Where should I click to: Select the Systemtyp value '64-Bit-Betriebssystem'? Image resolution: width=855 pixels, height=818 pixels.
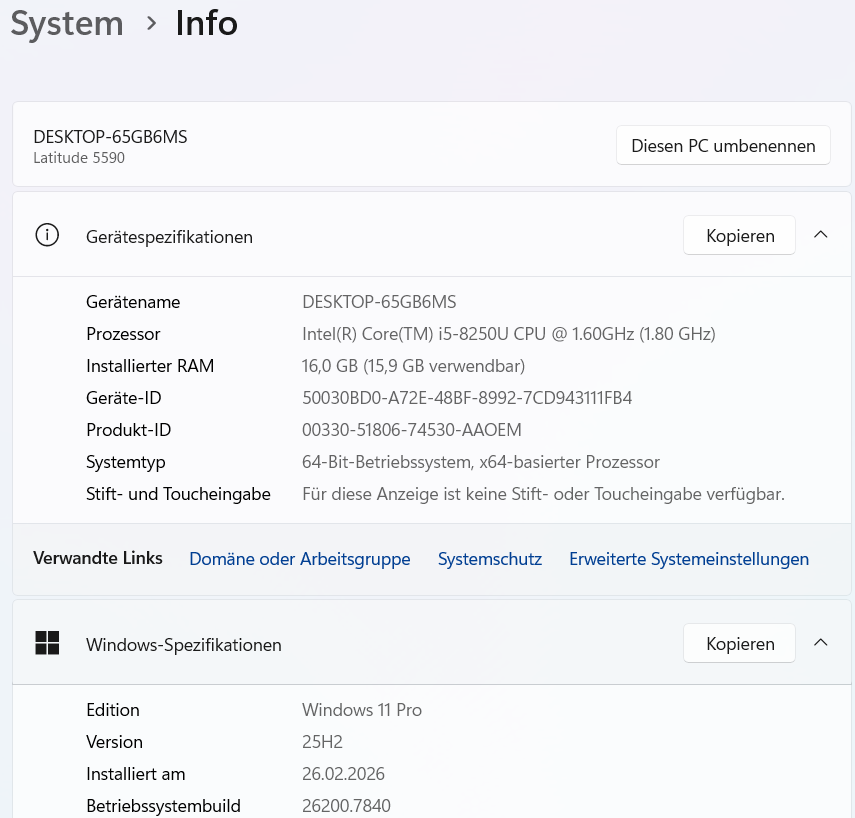[x=480, y=462]
